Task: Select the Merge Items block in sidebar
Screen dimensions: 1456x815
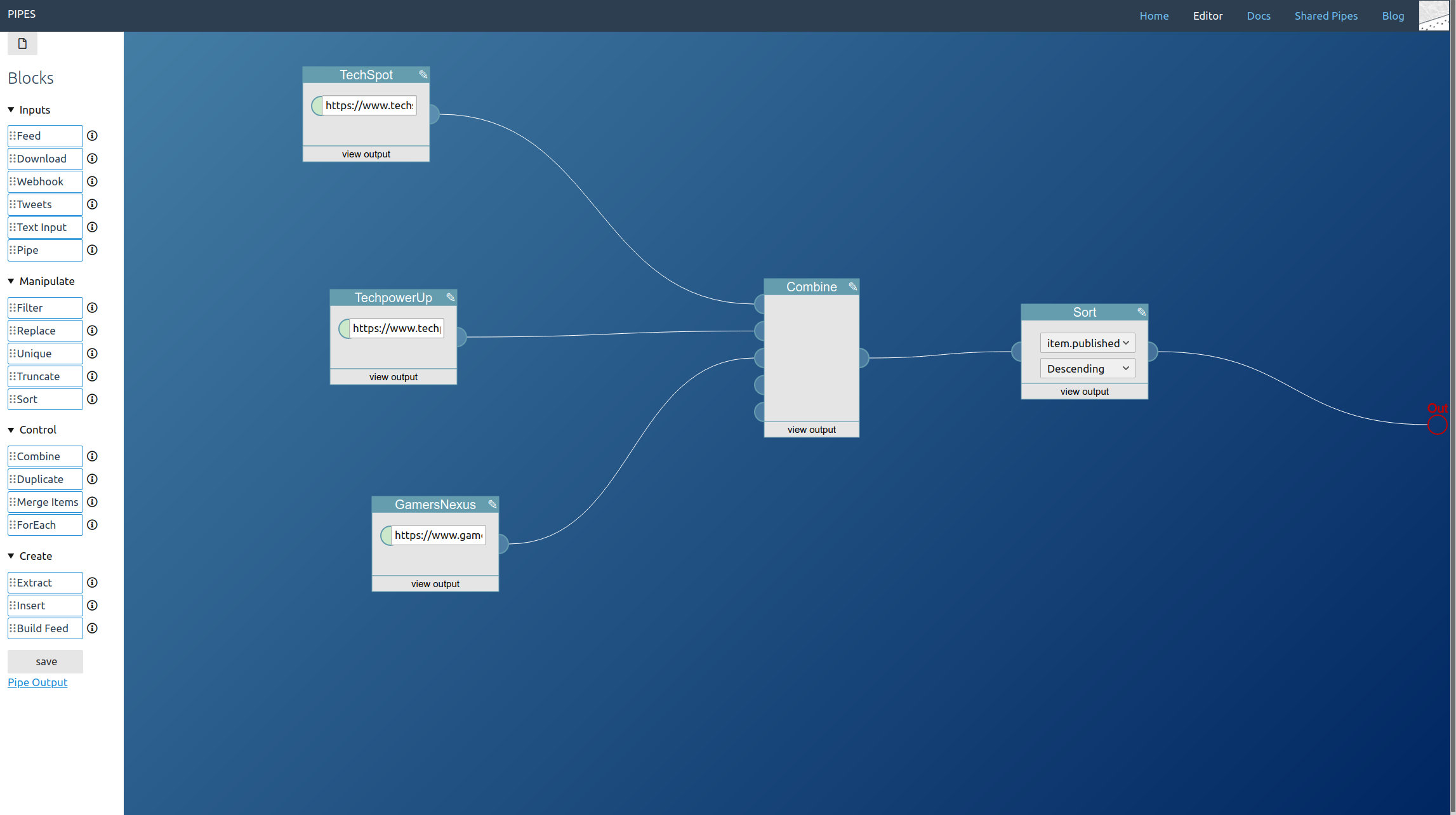Action: click(x=45, y=502)
